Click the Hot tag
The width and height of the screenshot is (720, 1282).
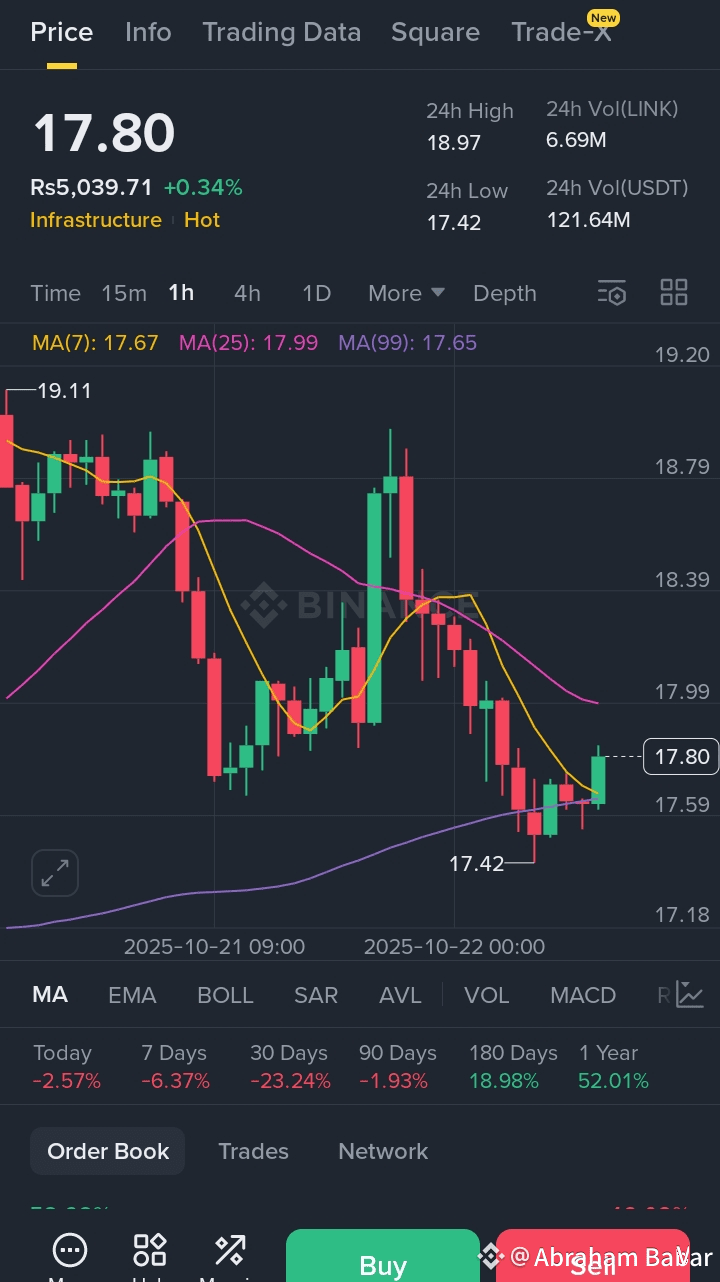(202, 220)
